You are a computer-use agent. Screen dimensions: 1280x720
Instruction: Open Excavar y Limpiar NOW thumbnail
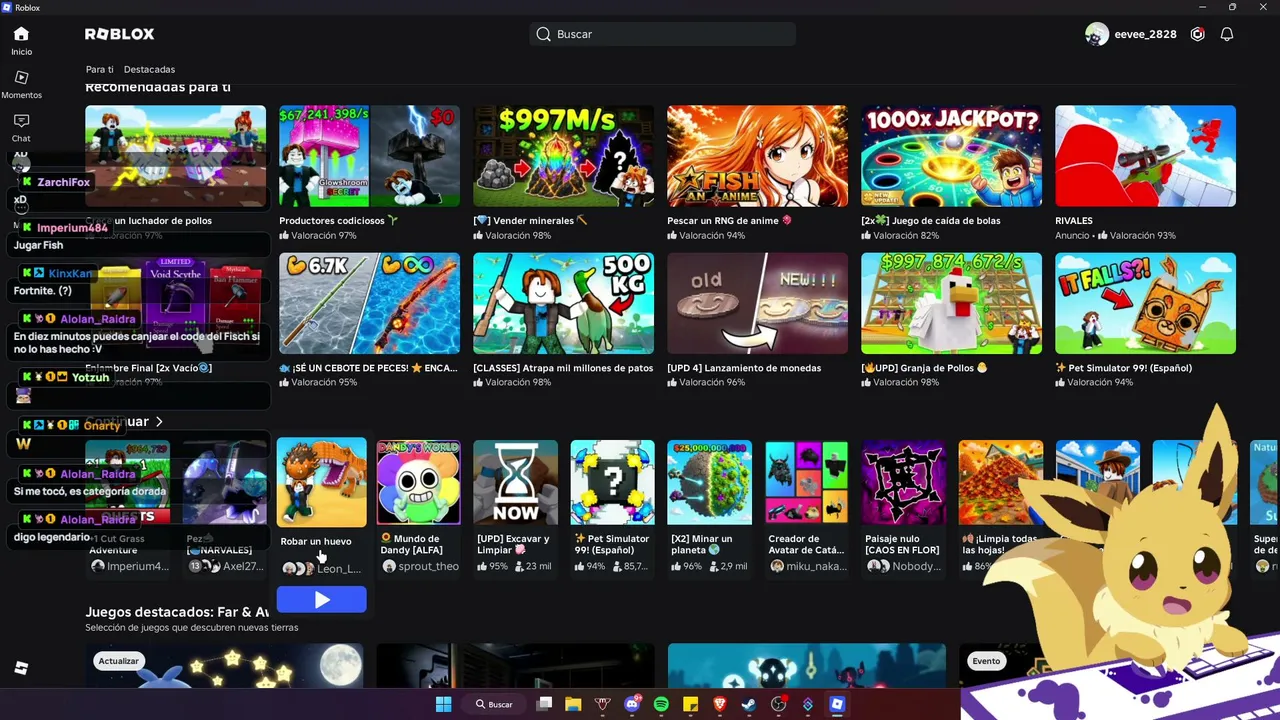coord(515,482)
